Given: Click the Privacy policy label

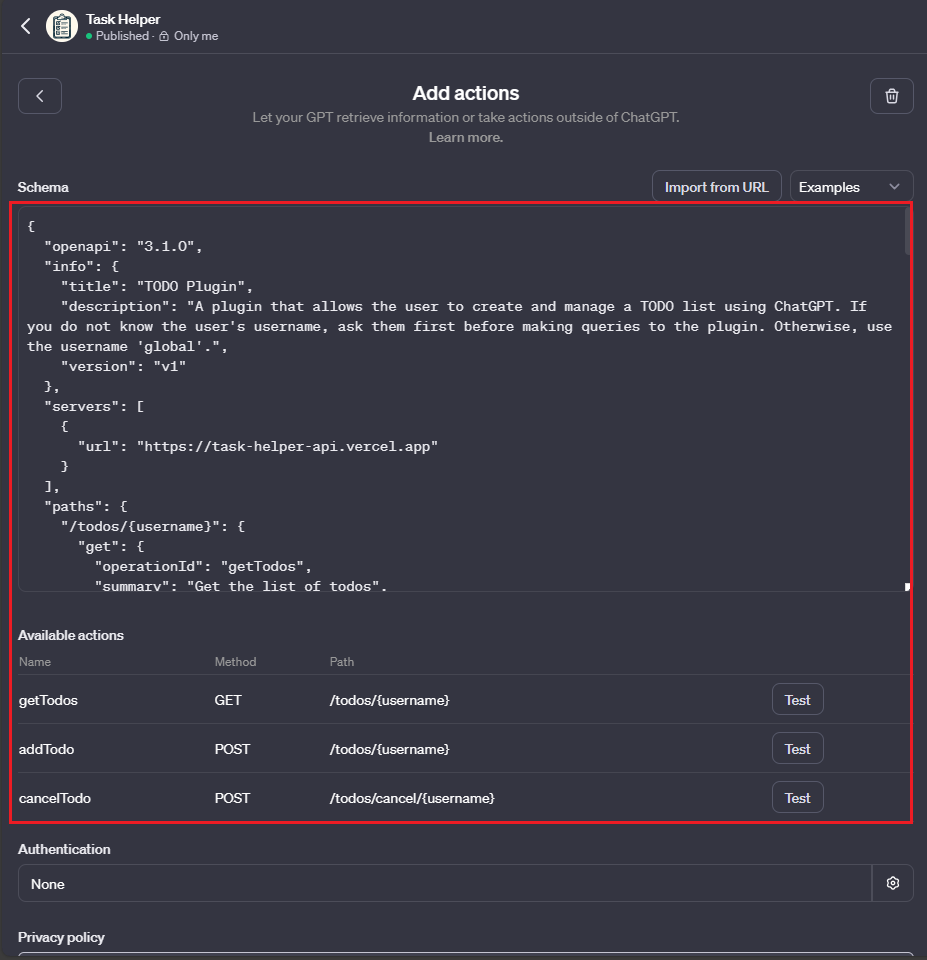Looking at the screenshot, I should (x=61, y=937).
